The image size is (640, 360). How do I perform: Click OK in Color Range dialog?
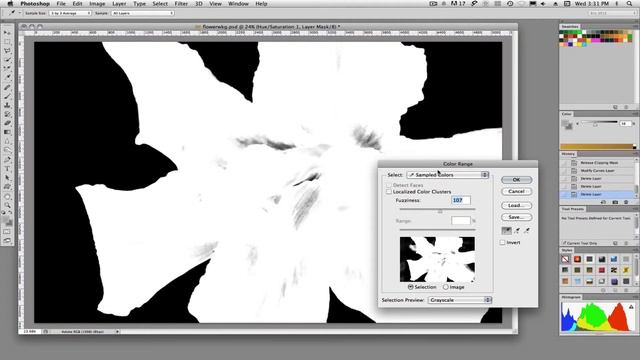click(x=516, y=180)
